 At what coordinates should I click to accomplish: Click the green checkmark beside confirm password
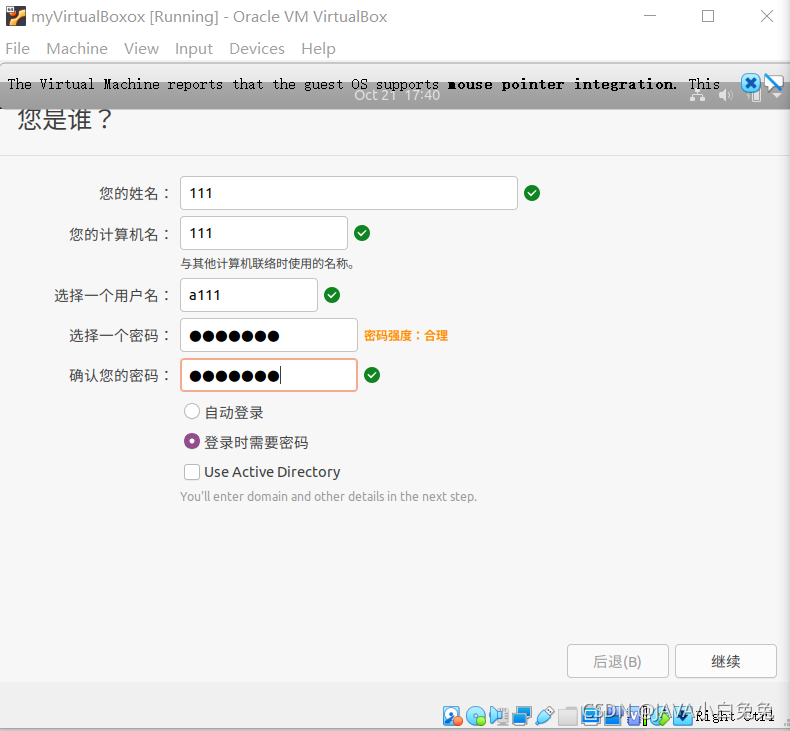[x=372, y=375]
